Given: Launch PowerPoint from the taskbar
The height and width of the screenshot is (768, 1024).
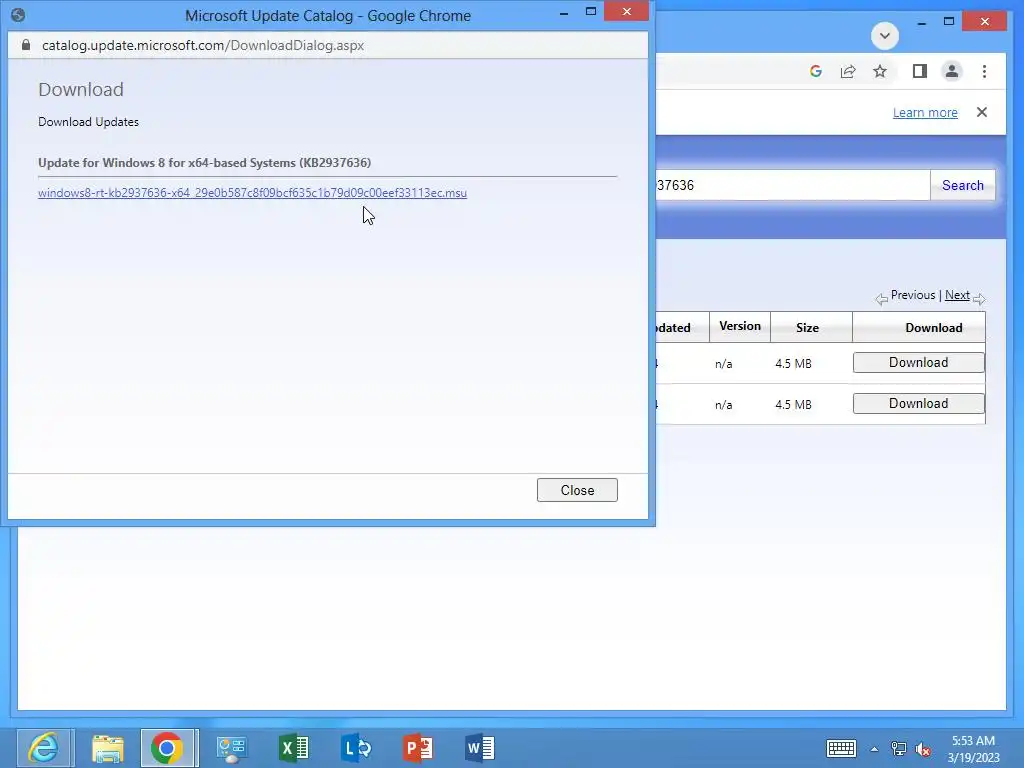Looking at the screenshot, I should [418, 748].
